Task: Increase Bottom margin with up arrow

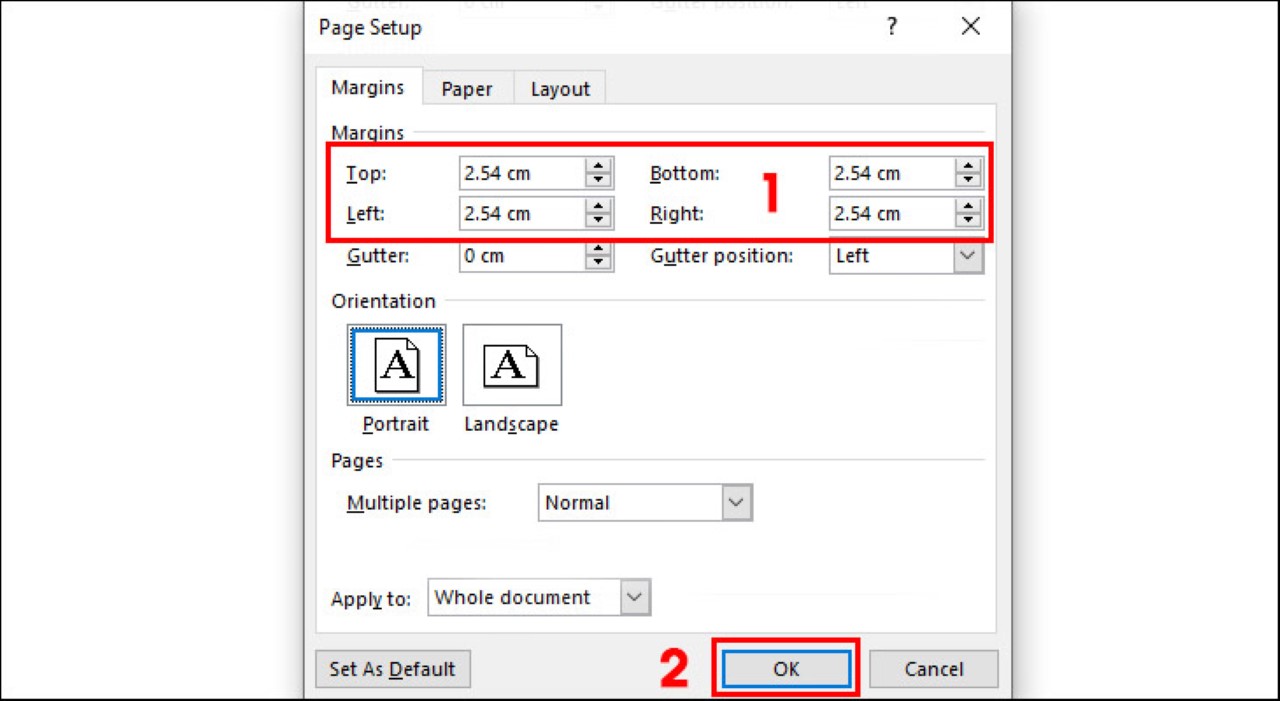Action: (x=967, y=166)
